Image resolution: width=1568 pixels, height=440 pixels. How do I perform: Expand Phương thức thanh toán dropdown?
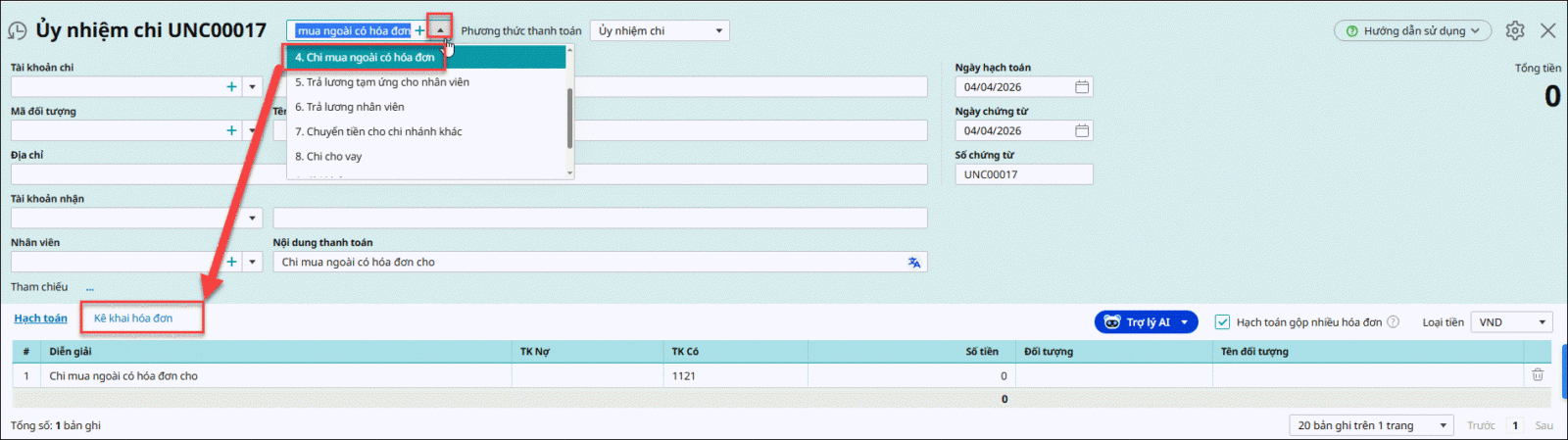718,31
